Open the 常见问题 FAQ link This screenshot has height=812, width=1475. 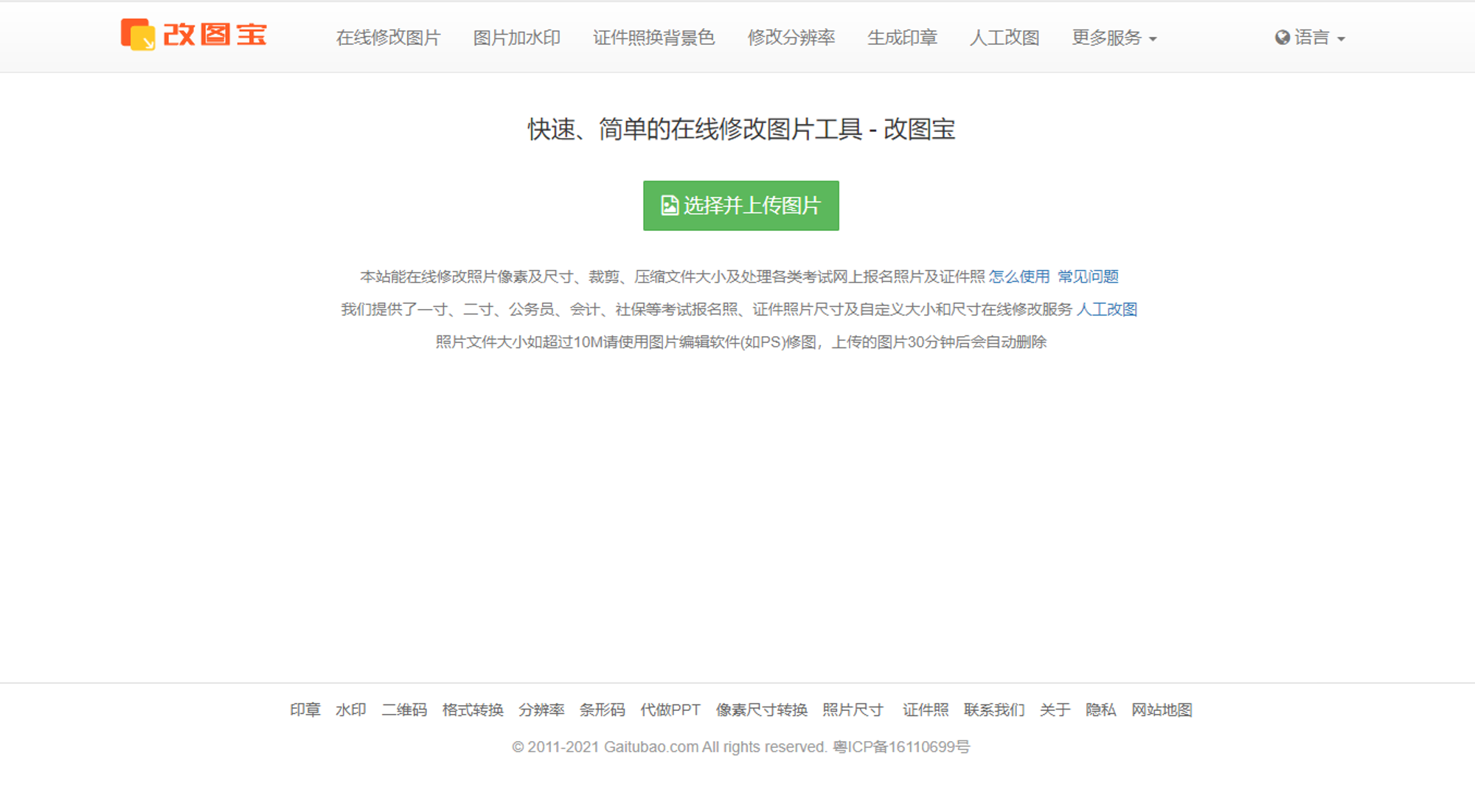pyautogui.click(x=1088, y=277)
